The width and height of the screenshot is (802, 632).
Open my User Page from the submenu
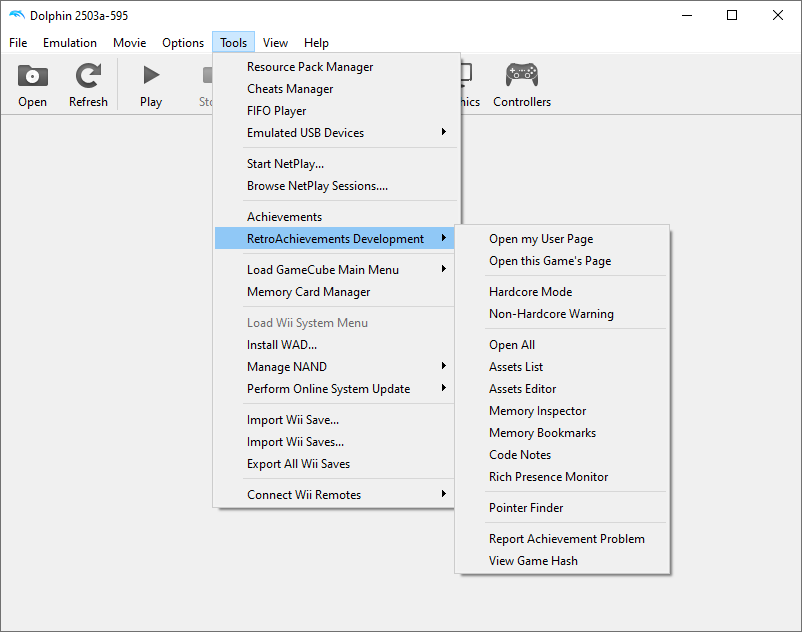pyautogui.click(x=540, y=239)
